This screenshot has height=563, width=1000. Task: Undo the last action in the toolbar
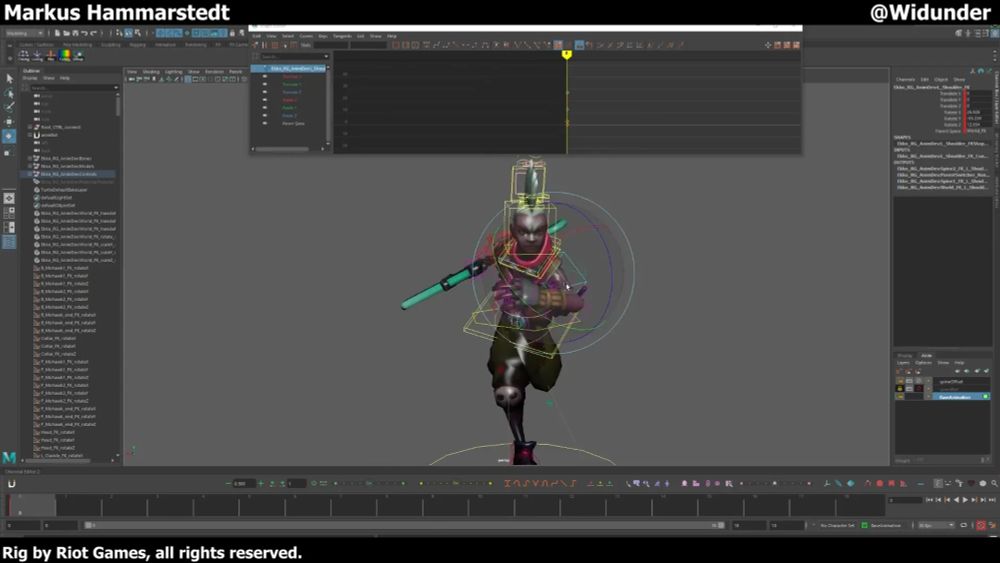point(85,33)
